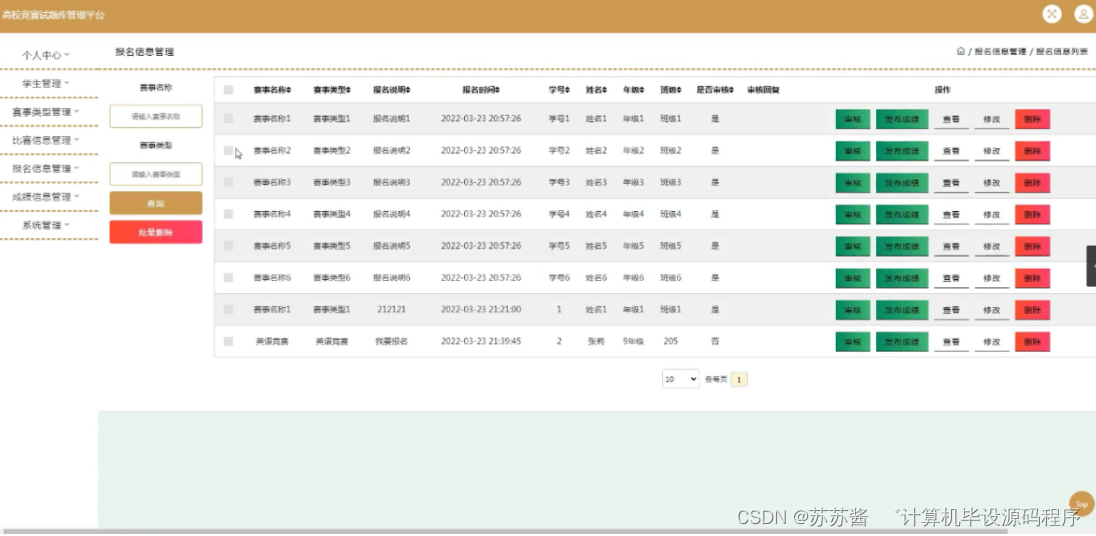Click the dark side panel arrow handle

click(x=1091, y=266)
